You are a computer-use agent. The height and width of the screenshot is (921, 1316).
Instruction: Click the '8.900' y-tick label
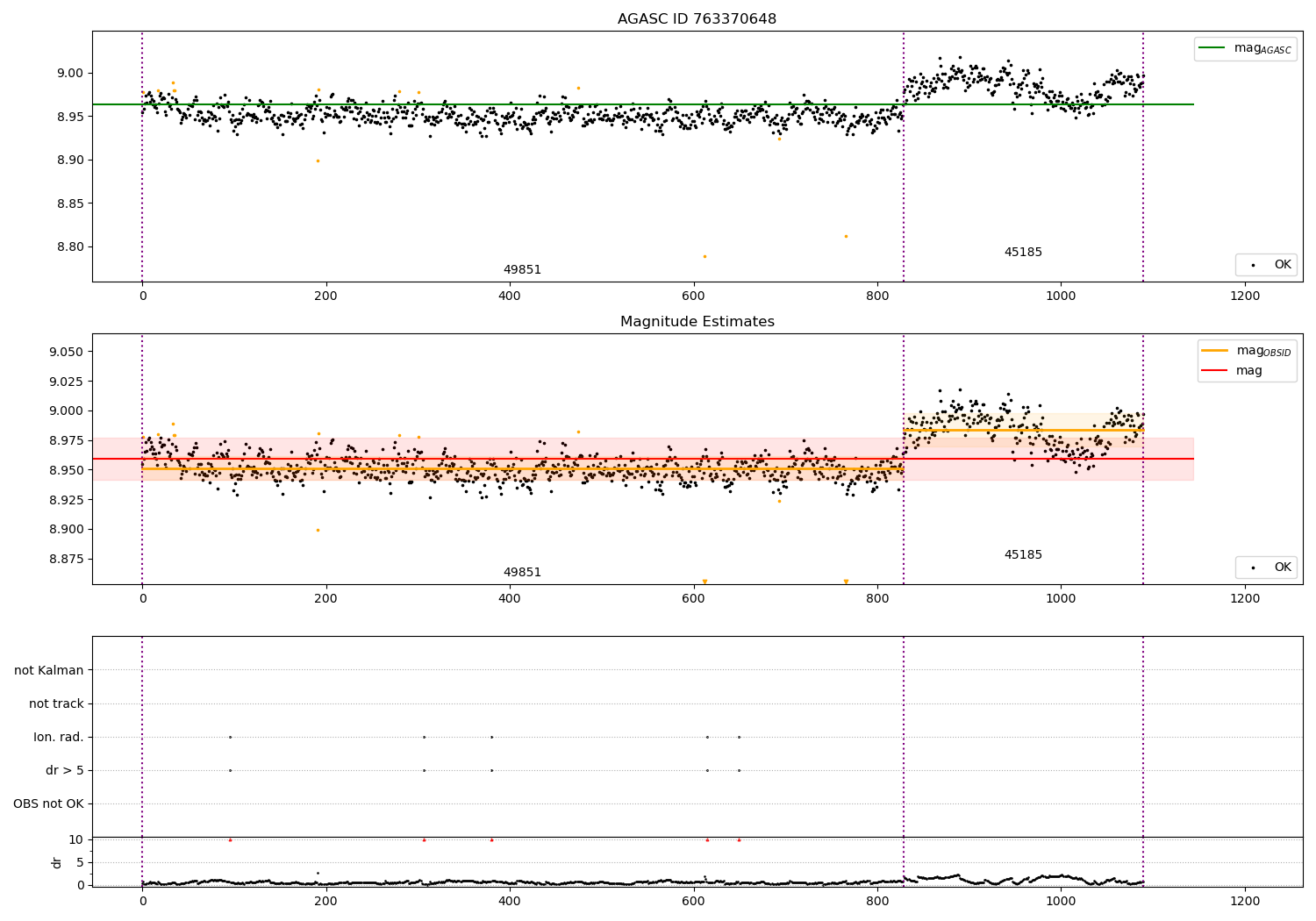pyautogui.click(x=67, y=530)
